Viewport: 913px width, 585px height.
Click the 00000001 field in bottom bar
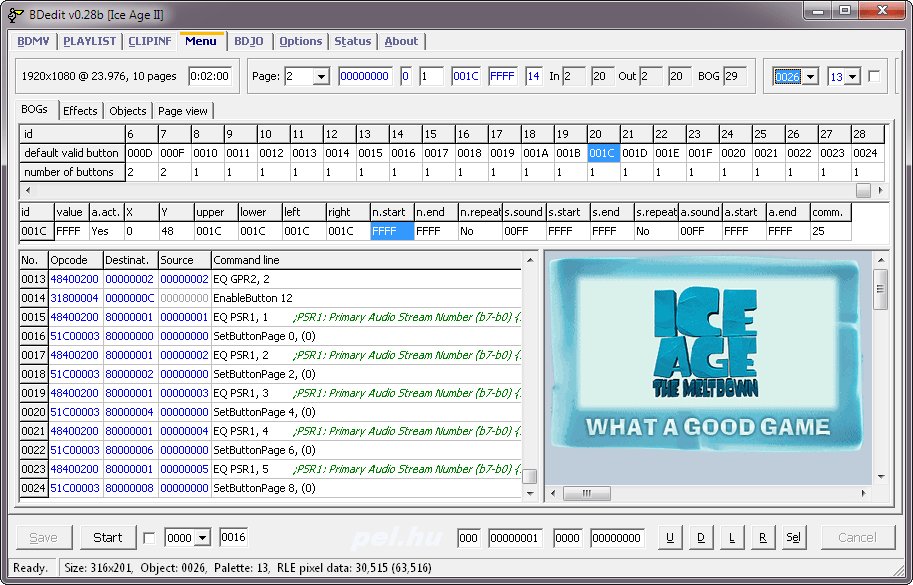(x=515, y=538)
